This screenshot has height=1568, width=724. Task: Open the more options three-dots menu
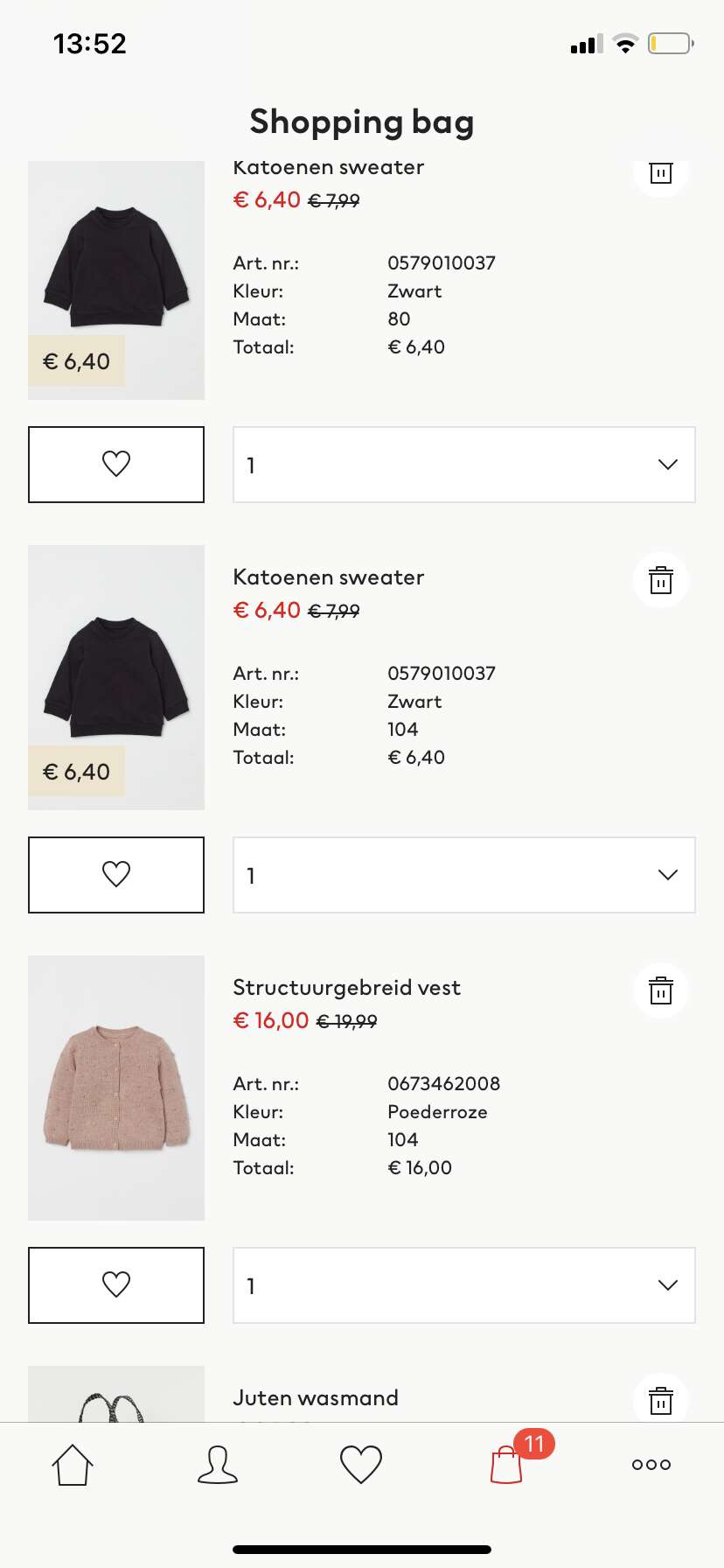pos(651,1465)
